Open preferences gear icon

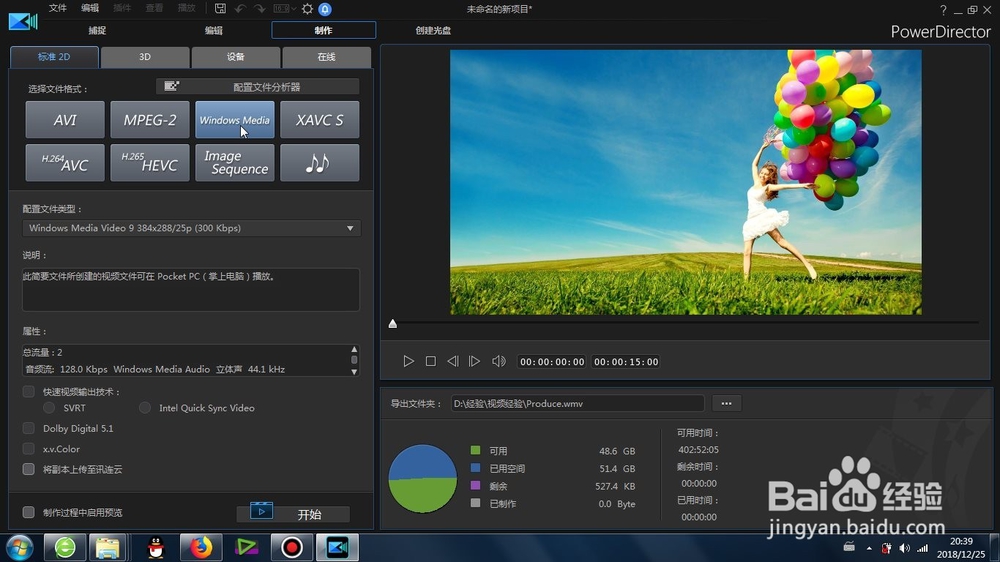(307, 8)
